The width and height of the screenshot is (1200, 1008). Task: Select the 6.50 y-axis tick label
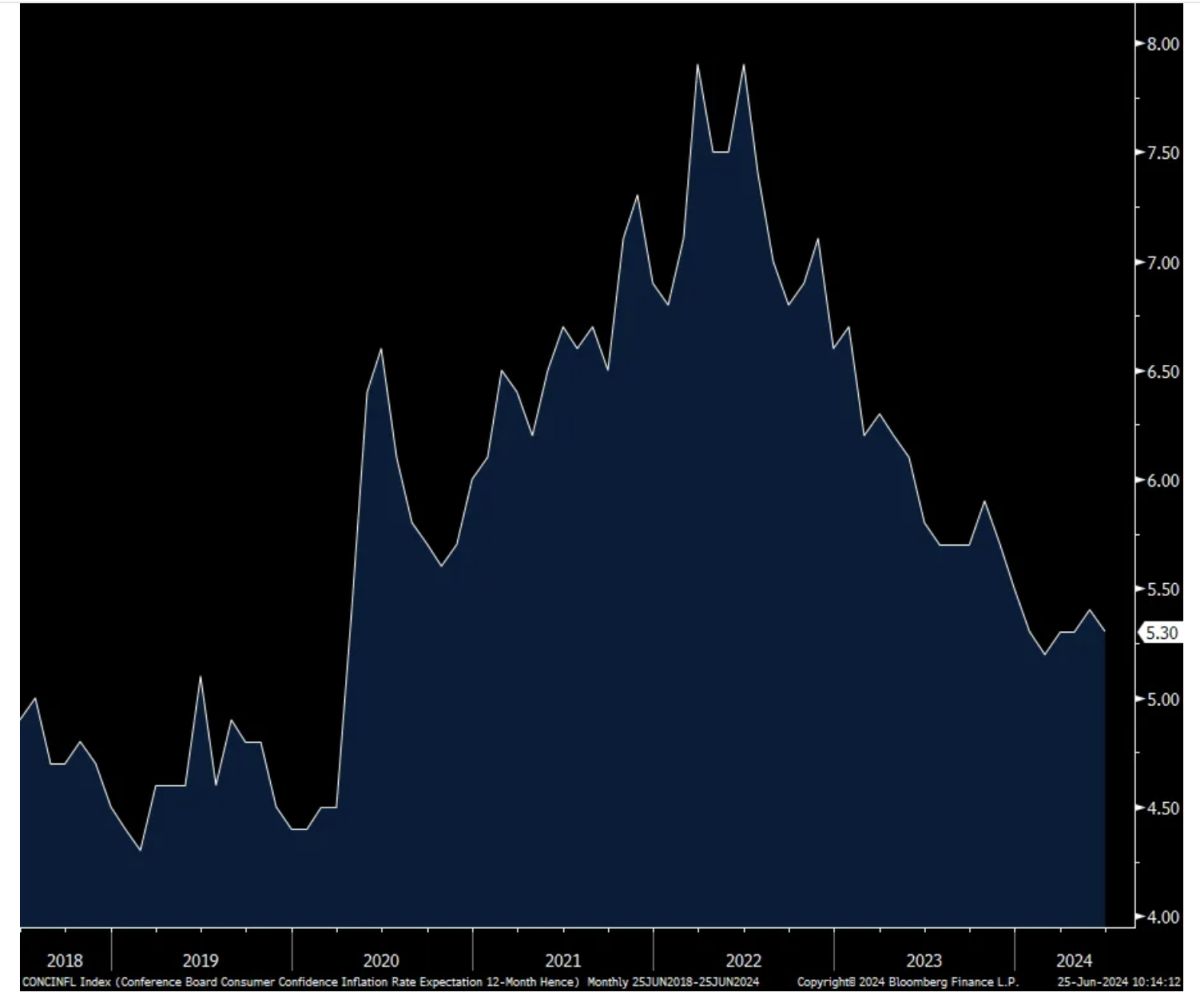[1162, 371]
